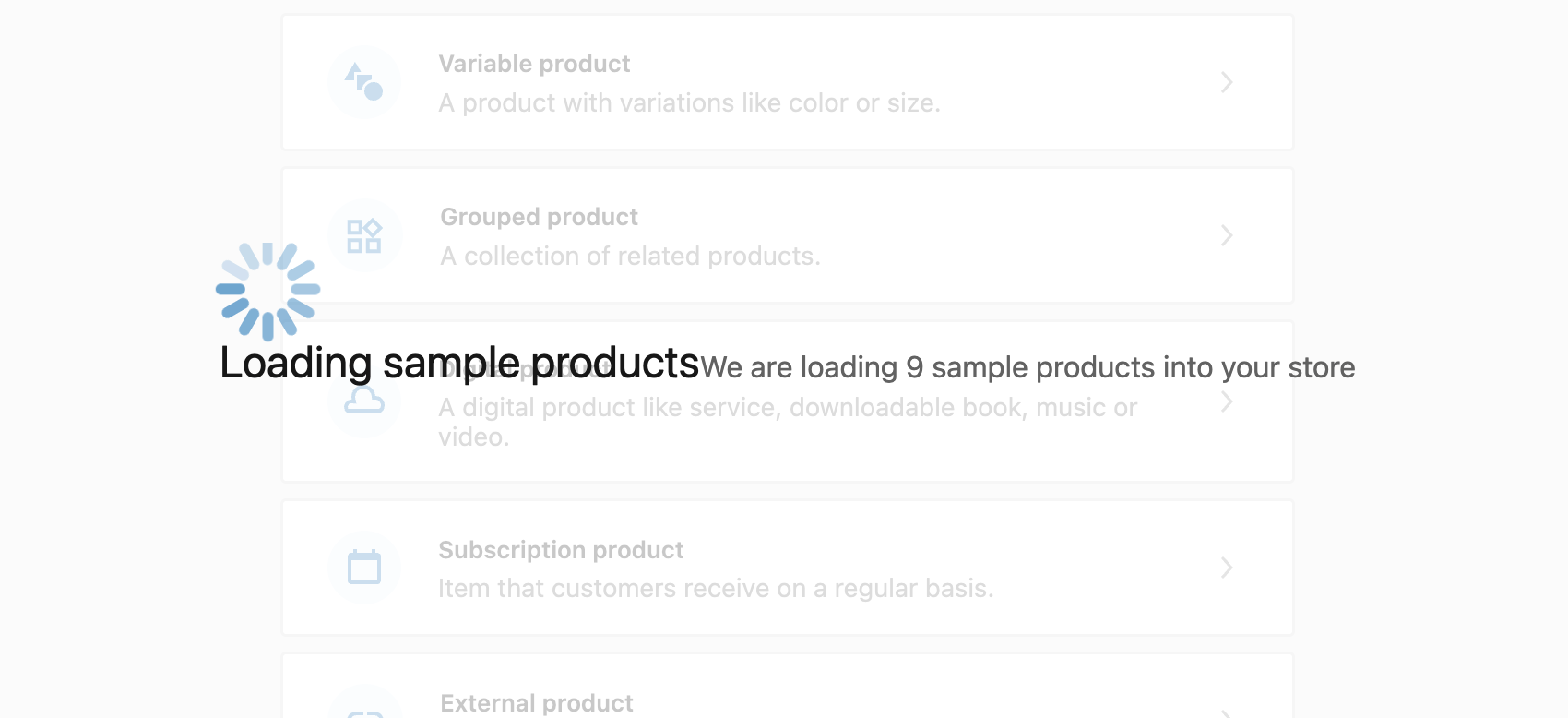Click the sample products loading message text

point(1027,366)
